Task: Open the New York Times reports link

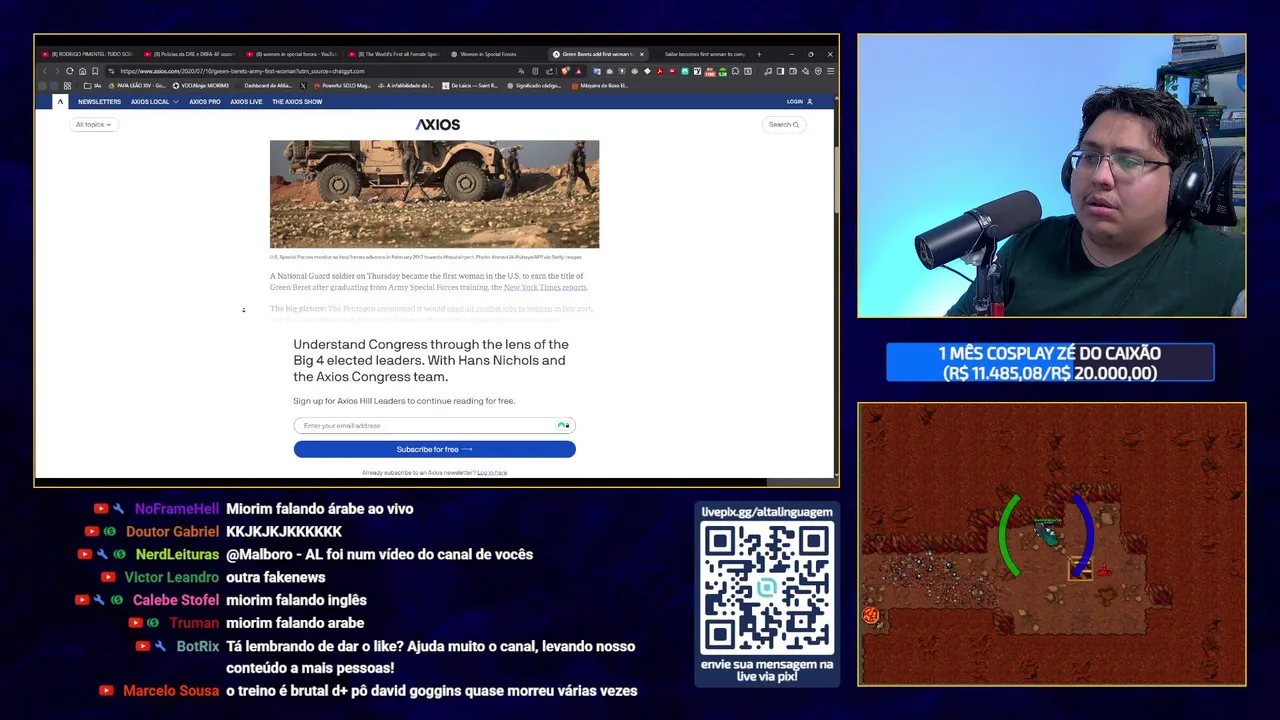Action: (545, 287)
